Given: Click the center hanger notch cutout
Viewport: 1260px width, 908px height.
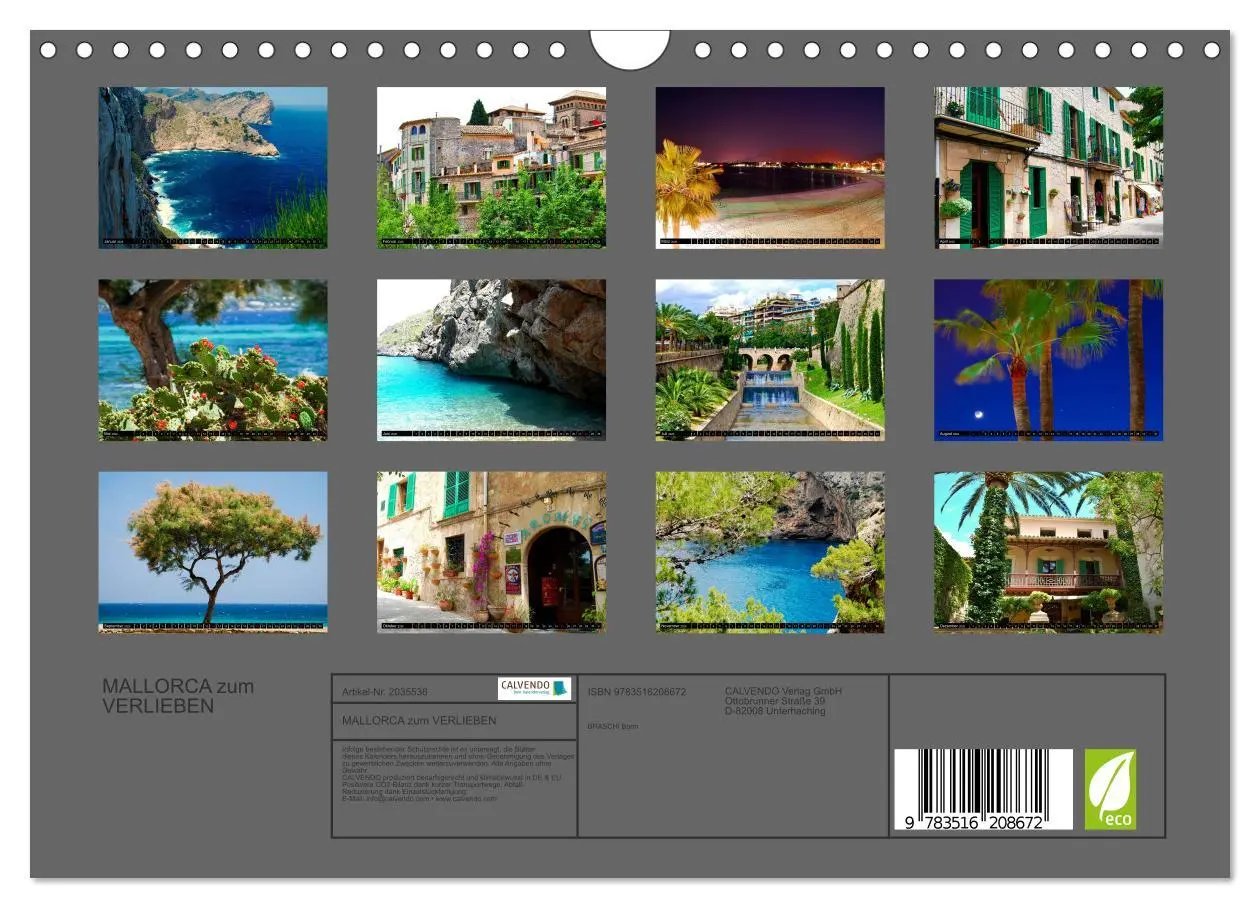Looking at the screenshot, I should tap(630, 48).
